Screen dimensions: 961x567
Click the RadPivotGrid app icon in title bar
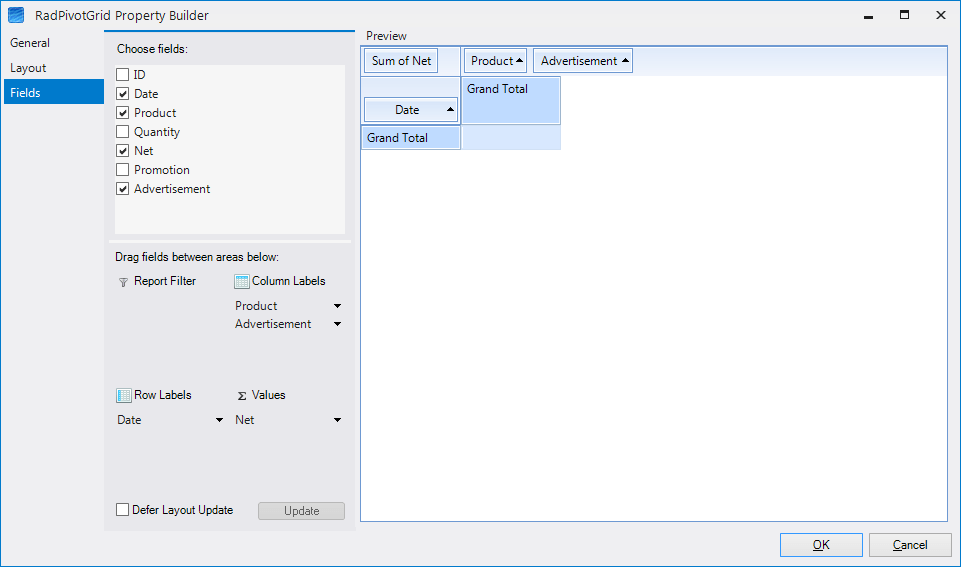(x=16, y=15)
